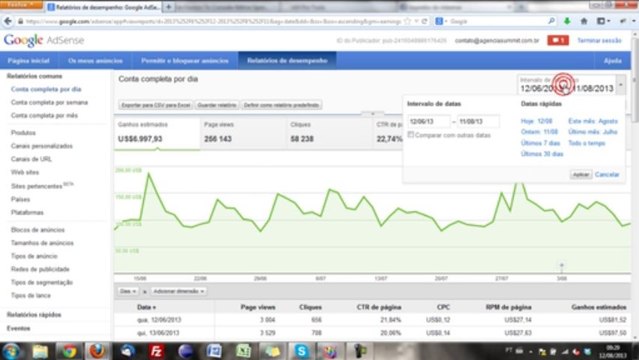Open Thunderbird on the taskbar
Viewport: 639px width, 360px height.
(x=128, y=351)
